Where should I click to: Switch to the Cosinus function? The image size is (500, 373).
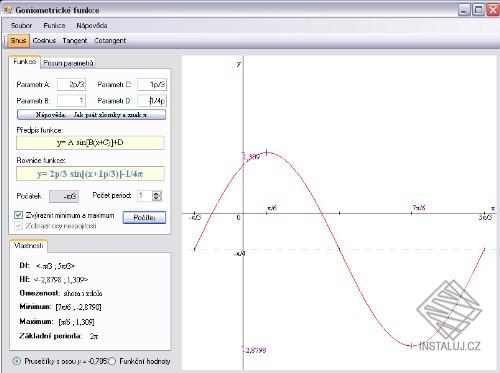click(x=44, y=41)
